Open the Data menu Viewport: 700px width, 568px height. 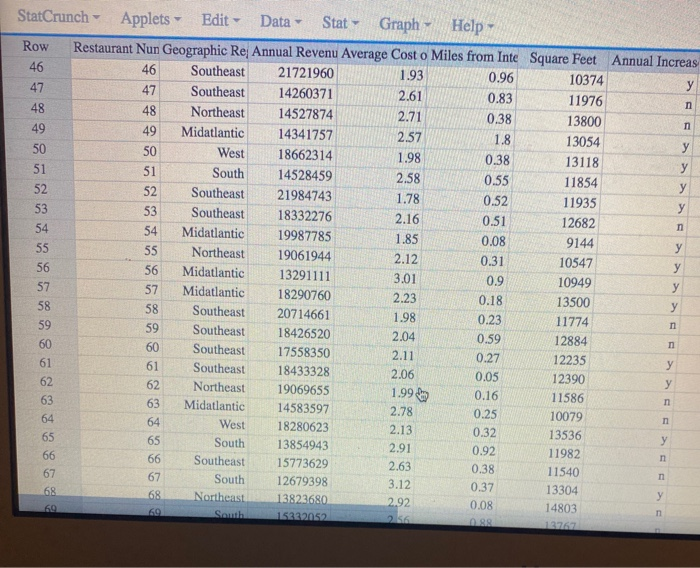coord(281,21)
